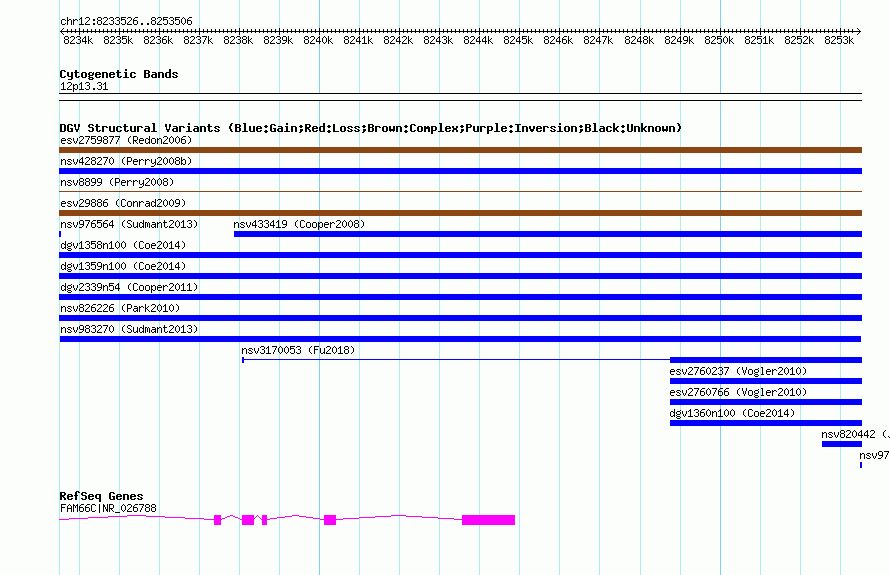This screenshot has height=575, width=890.
Task: Click nsv976564 (Sudmant2013) label
Action: tap(129, 224)
